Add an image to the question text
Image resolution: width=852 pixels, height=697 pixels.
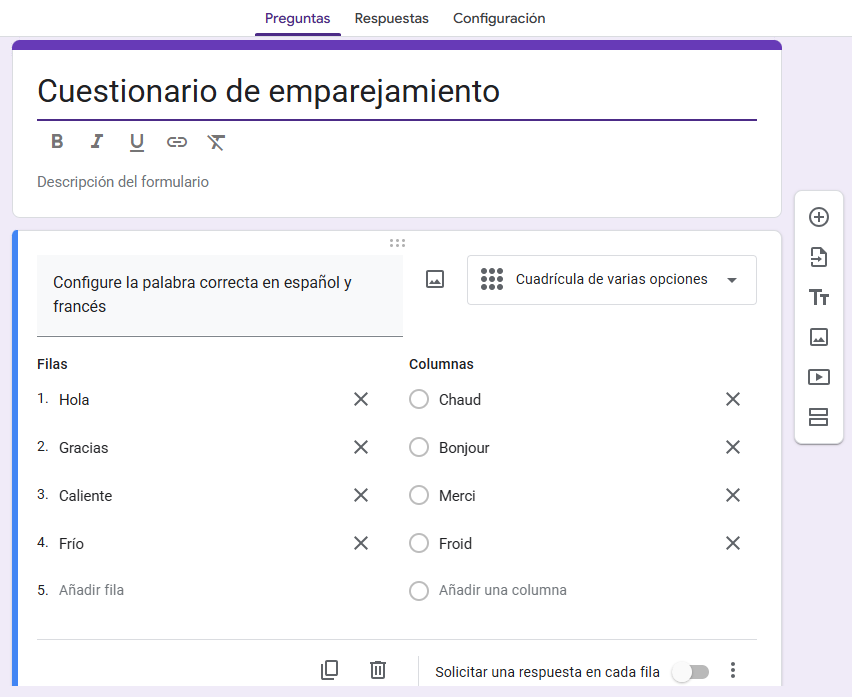[x=434, y=279]
